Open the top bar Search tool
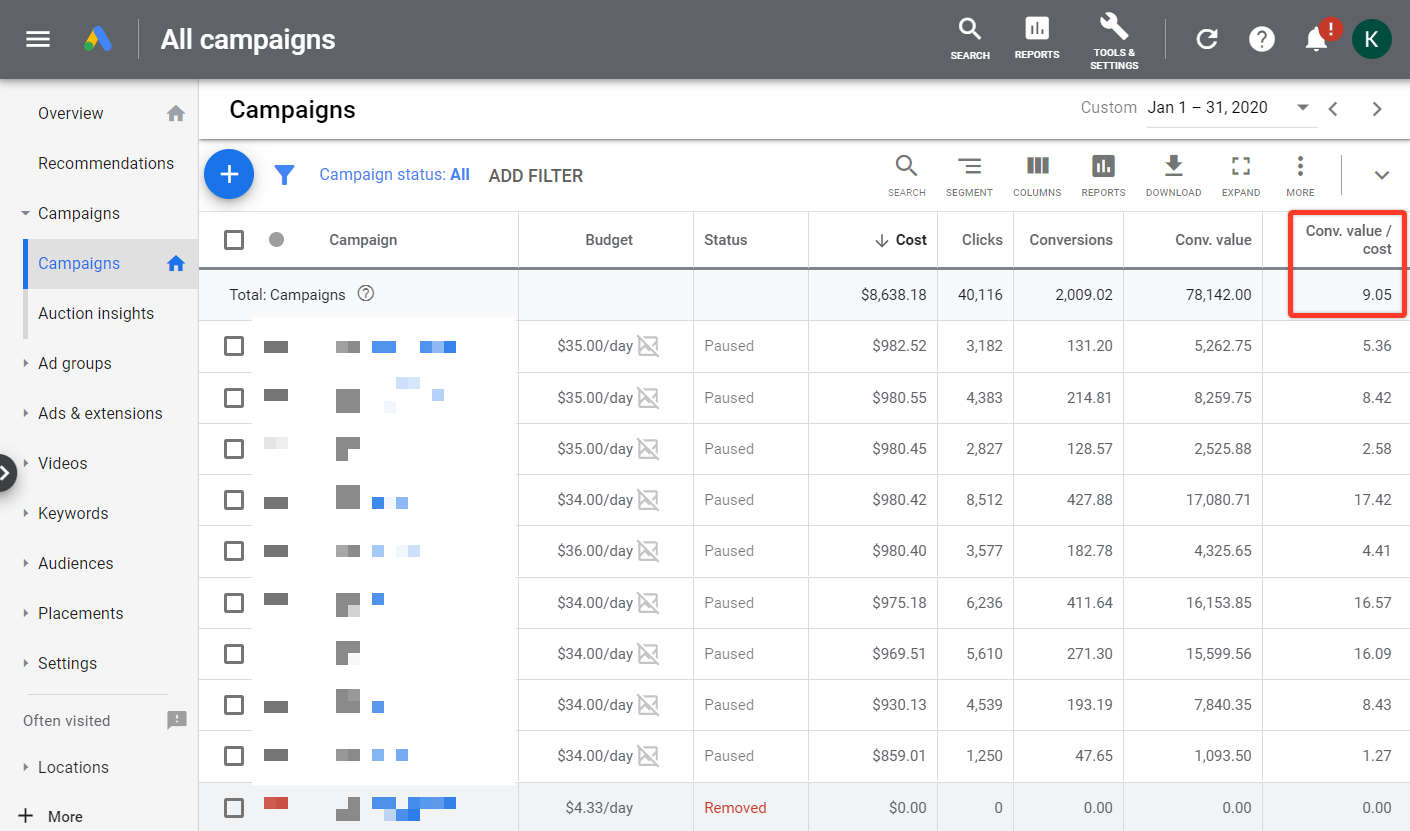The height and width of the screenshot is (831, 1410). pyautogui.click(x=970, y=38)
